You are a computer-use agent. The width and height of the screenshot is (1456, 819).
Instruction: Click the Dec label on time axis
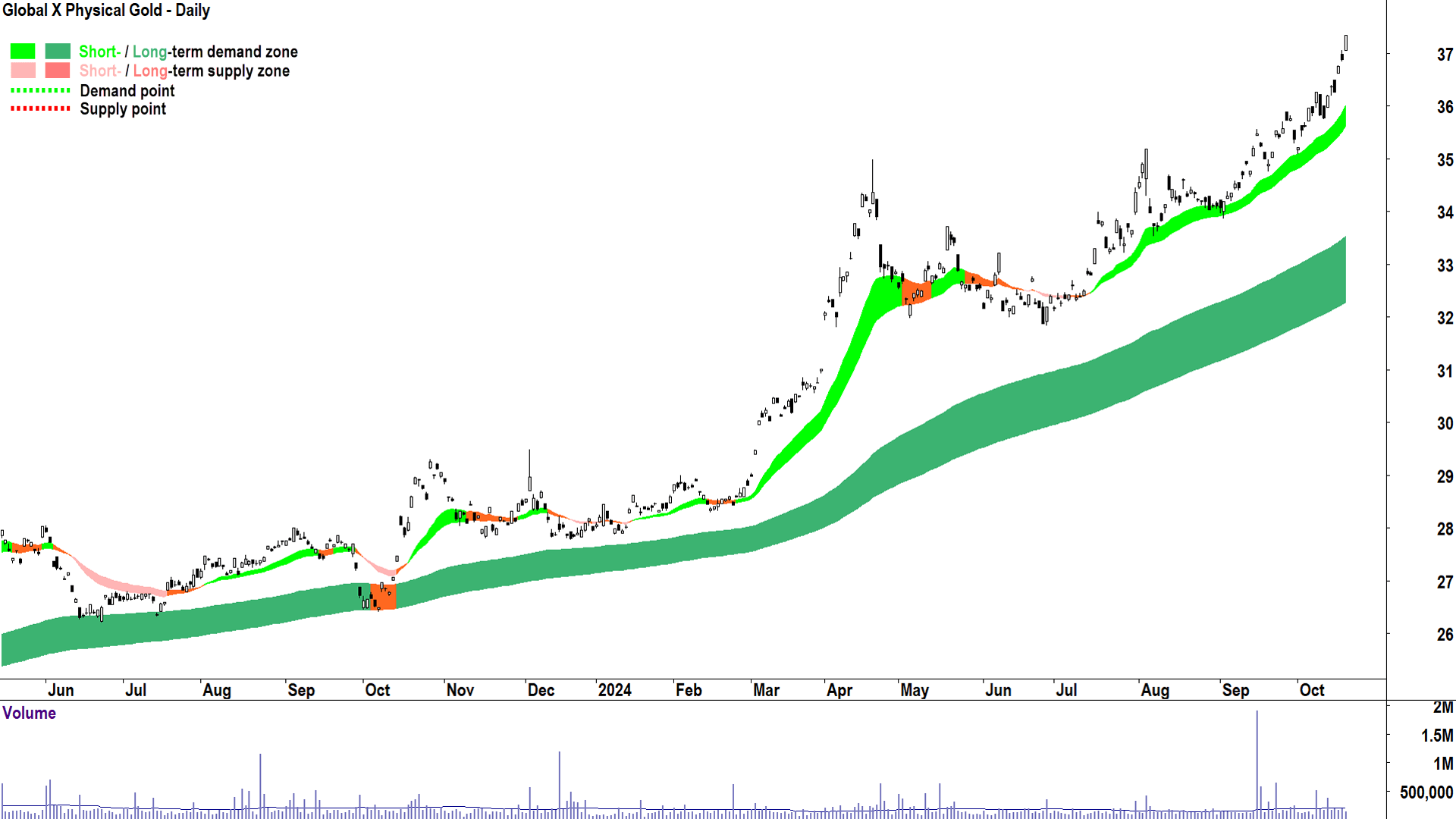[x=541, y=690]
